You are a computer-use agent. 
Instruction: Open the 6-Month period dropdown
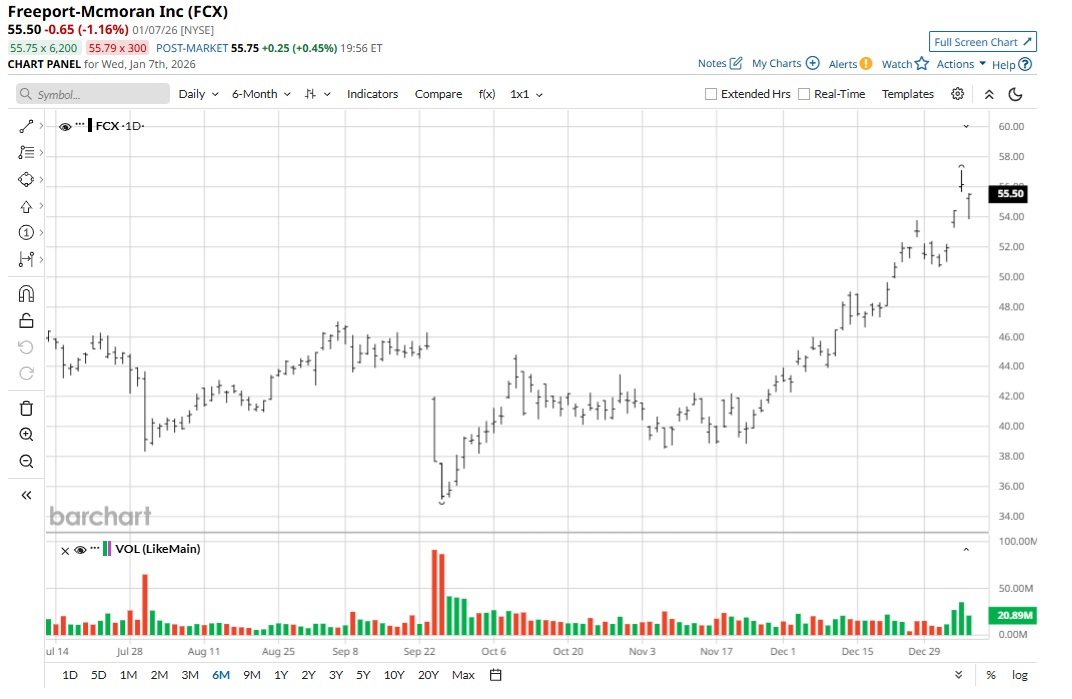click(261, 94)
